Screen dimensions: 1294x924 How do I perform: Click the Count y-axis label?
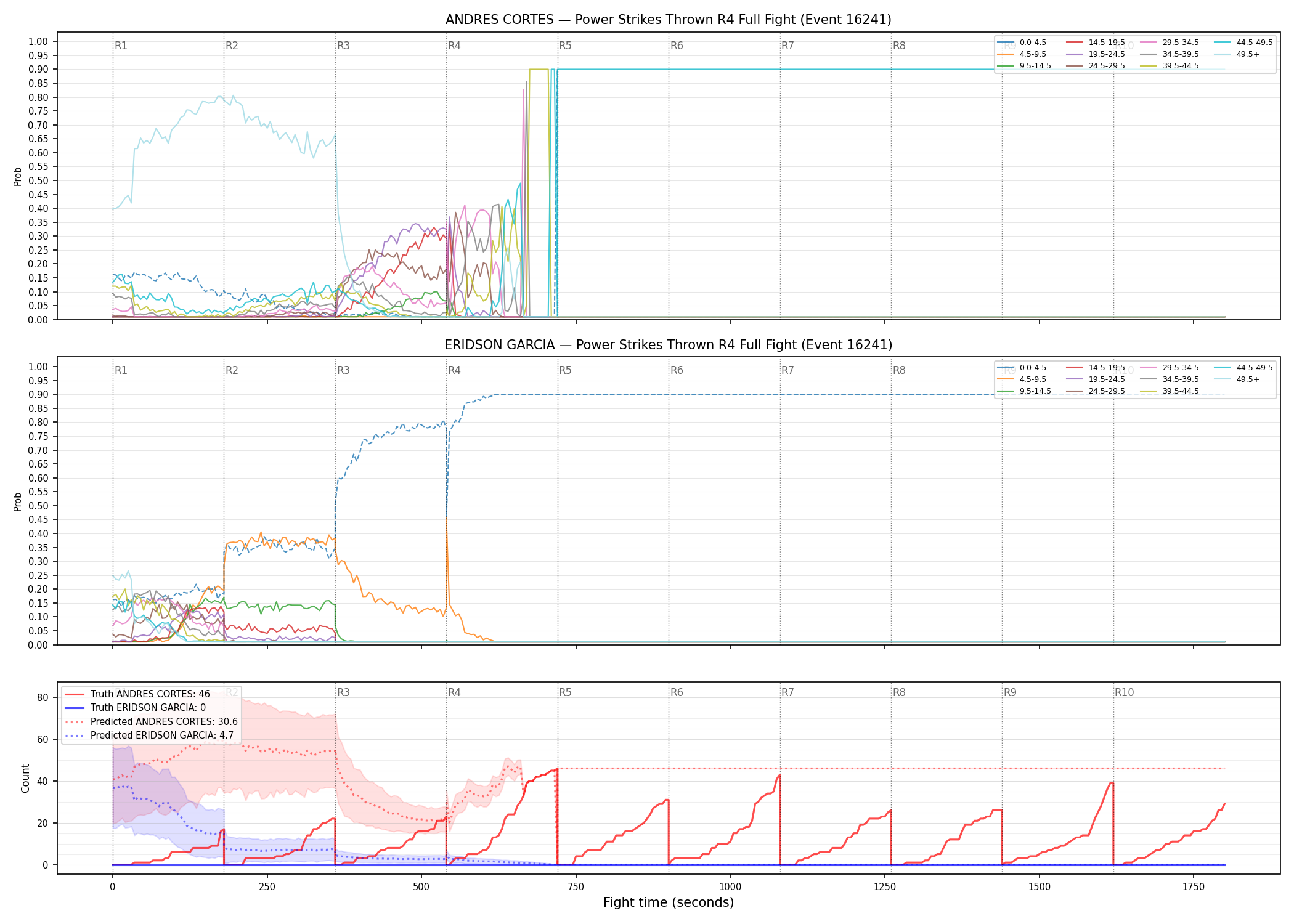pyautogui.click(x=25, y=778)
